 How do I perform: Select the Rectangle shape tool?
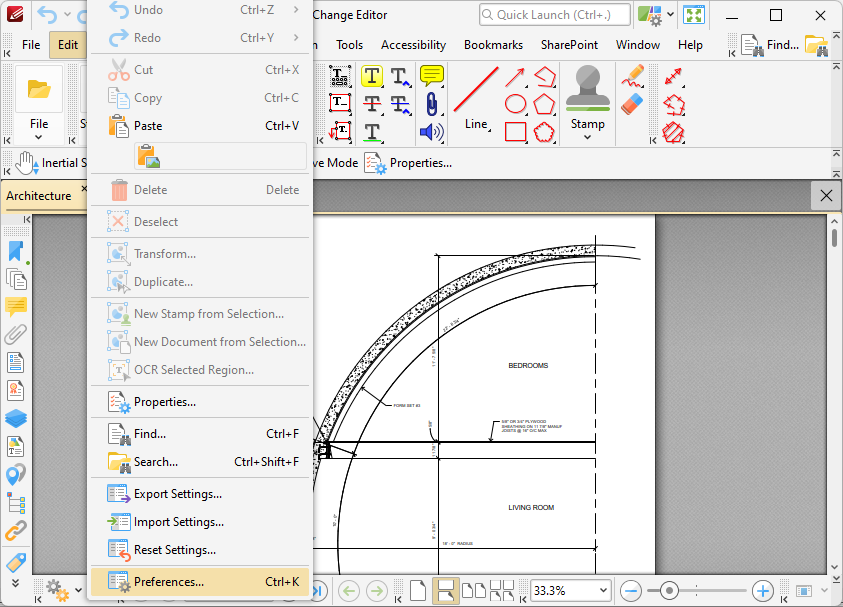[x=515, y=132]
